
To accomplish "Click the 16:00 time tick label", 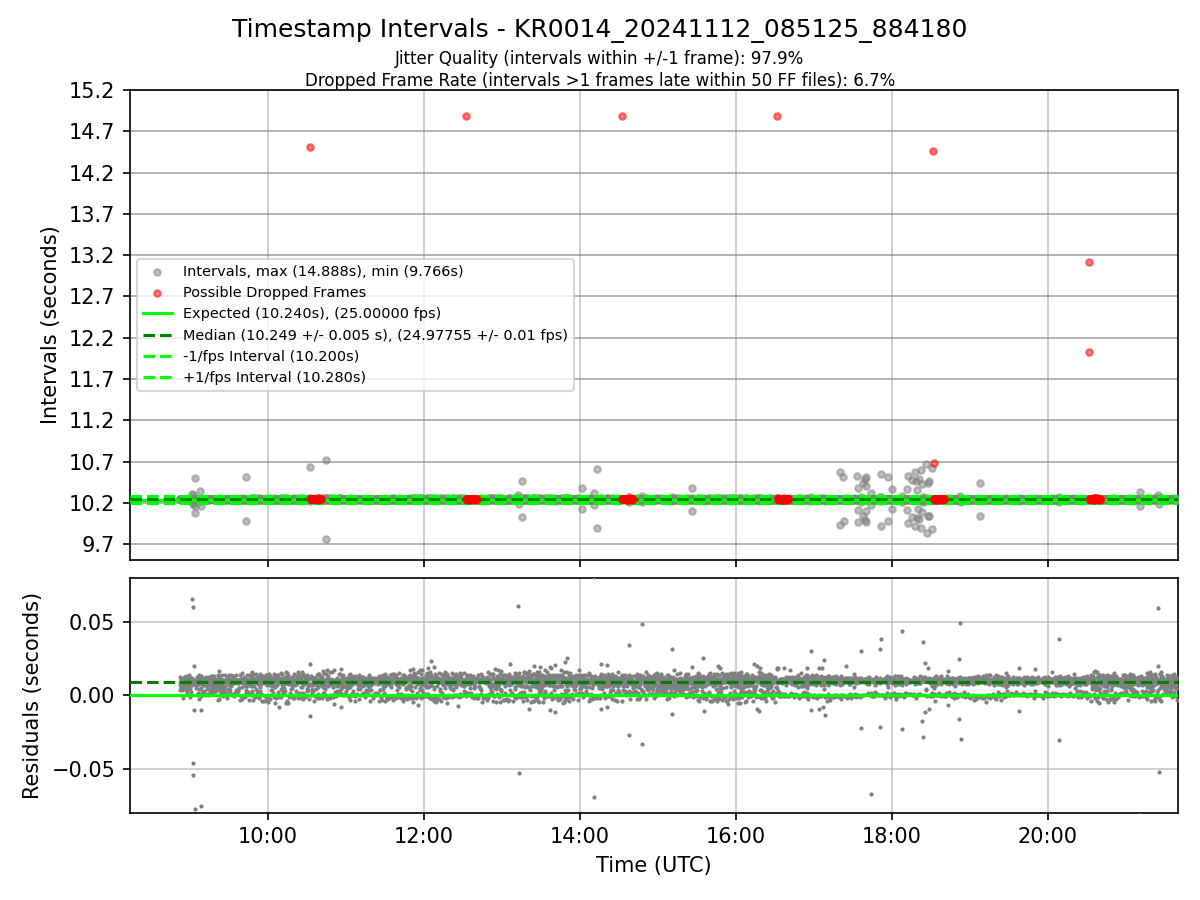I will (x=736, y=834).
